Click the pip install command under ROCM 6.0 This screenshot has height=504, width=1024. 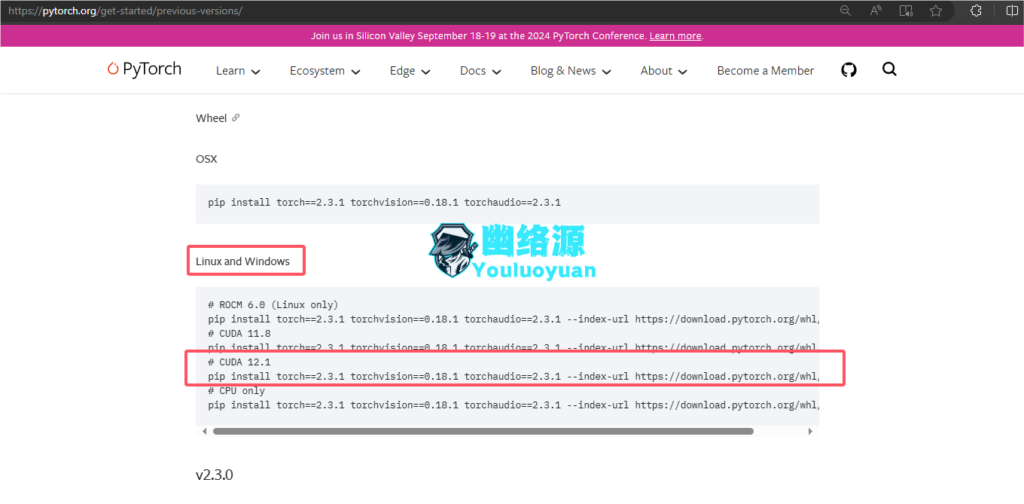pos(513,319)
